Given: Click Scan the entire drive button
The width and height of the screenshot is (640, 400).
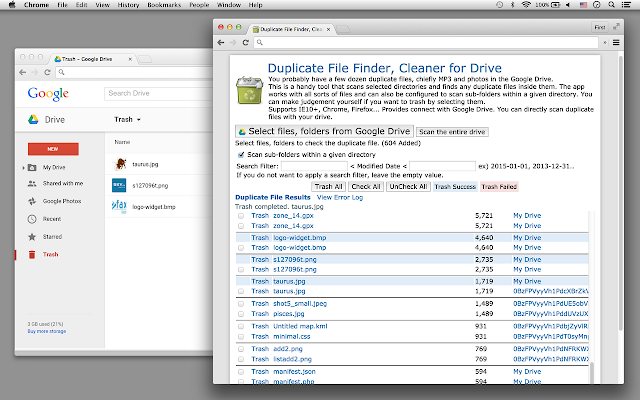Looking at the screenshot, I should [452, 132].
